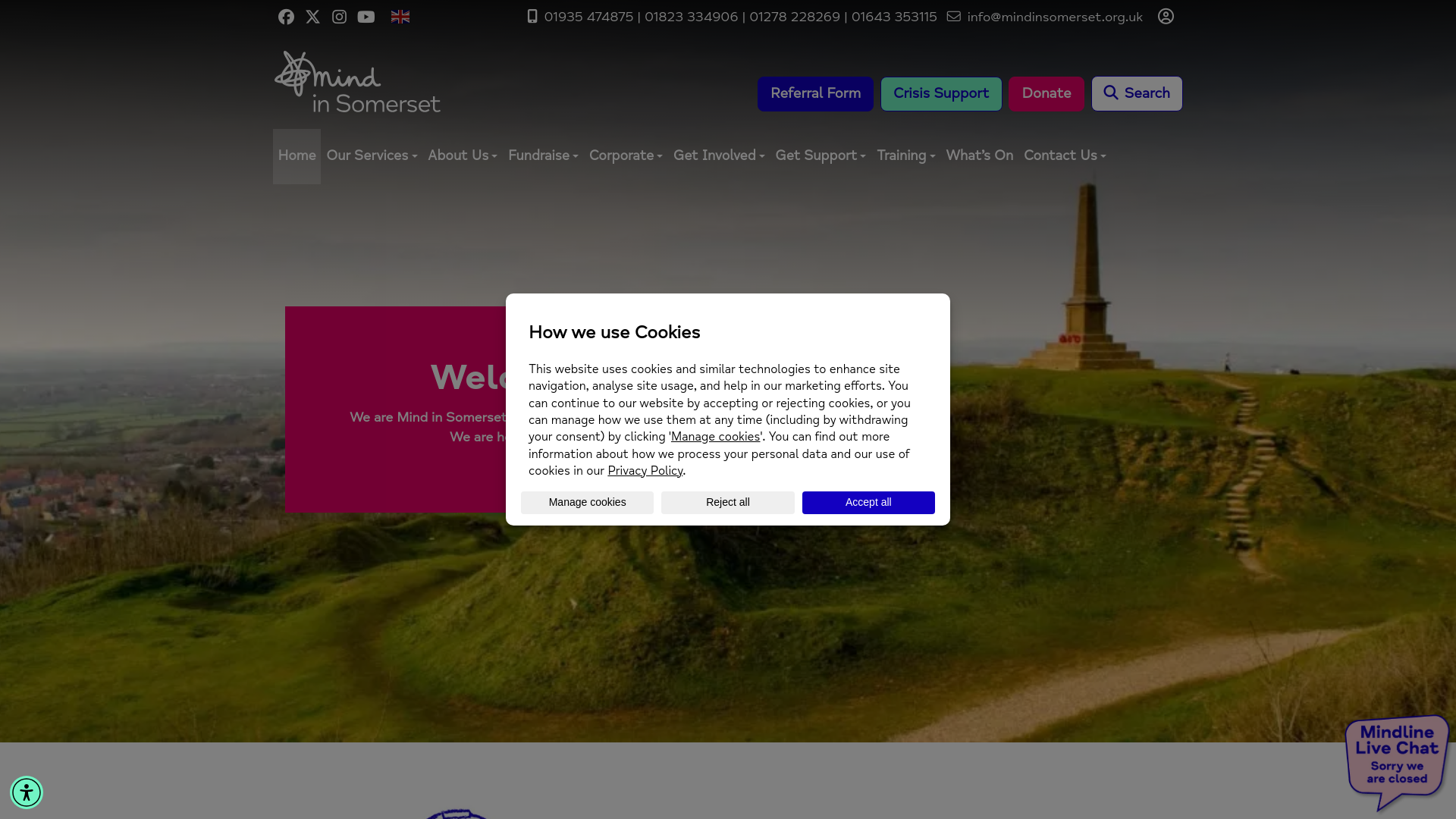
Task: Expand the Get Involved dropdown
Action: tap(719, 156)
